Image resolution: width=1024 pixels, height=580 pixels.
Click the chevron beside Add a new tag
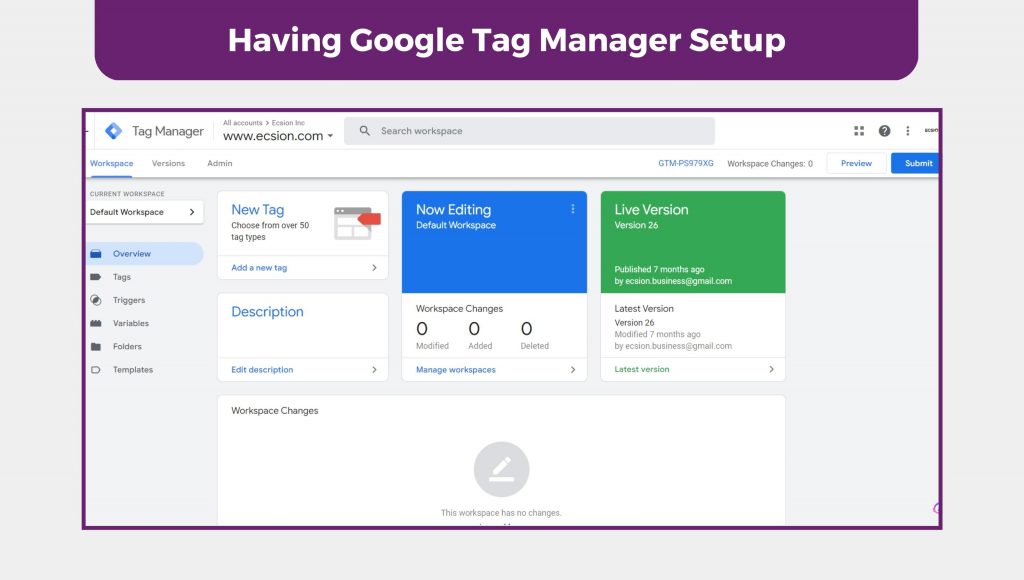pyautogui.click(x=374, y=268)
